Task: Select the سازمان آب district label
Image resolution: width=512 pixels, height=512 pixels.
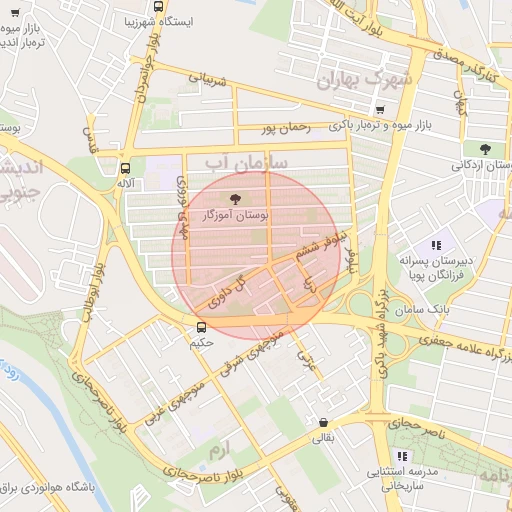Action: [246, 164]
